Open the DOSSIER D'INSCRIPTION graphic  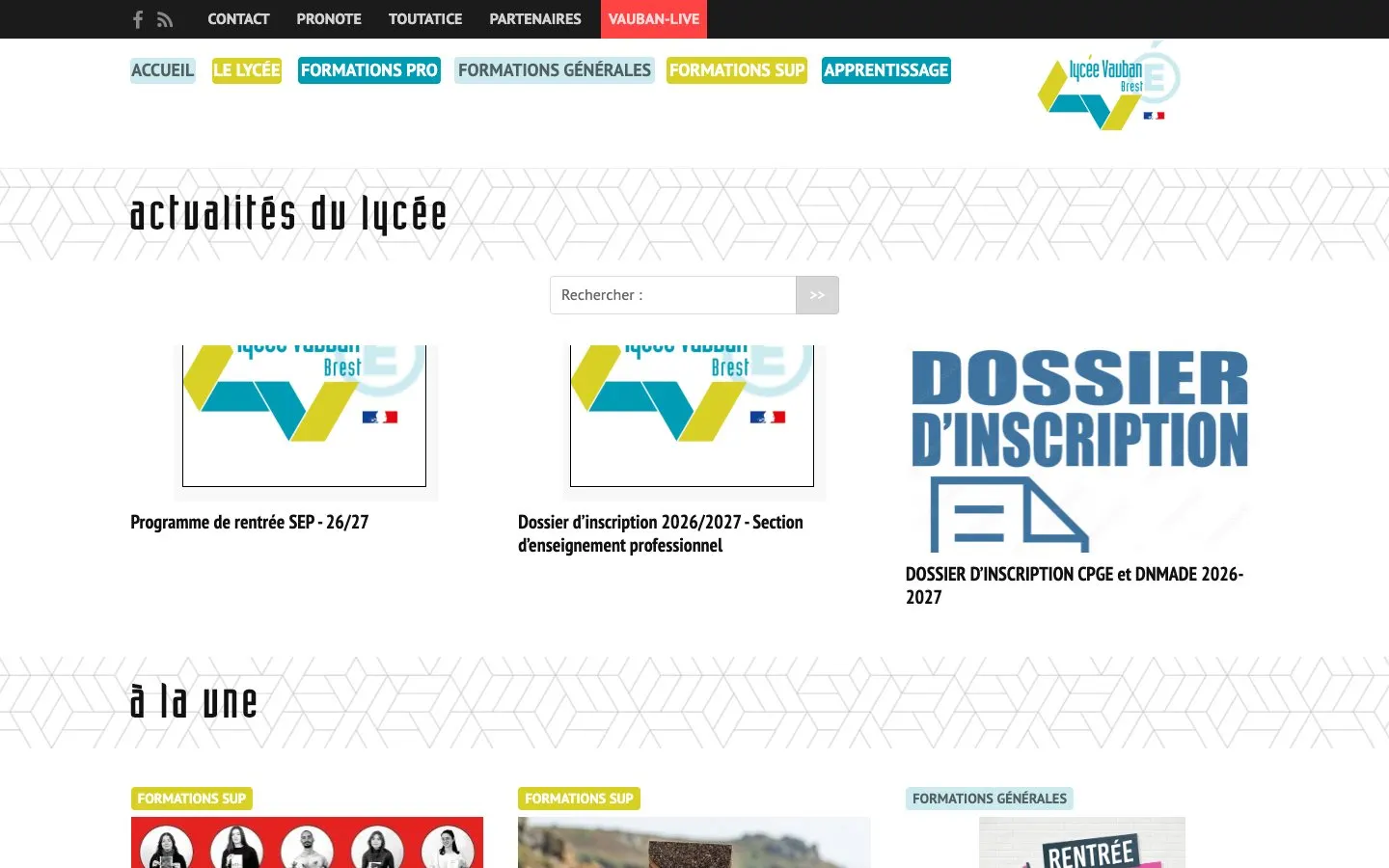tap(1080, 449)
